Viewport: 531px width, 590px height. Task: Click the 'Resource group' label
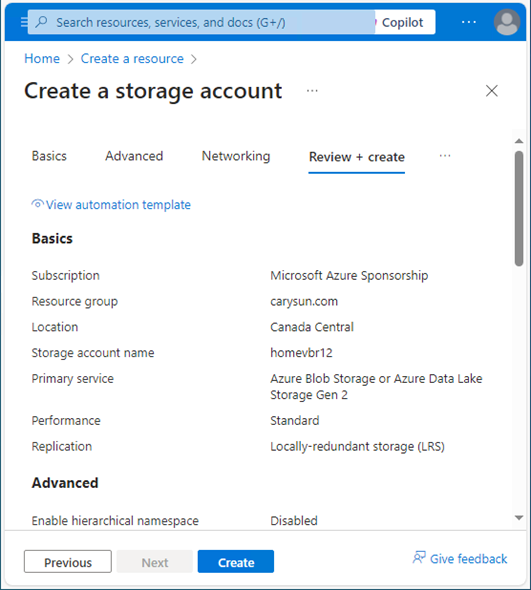coord(75,301)
